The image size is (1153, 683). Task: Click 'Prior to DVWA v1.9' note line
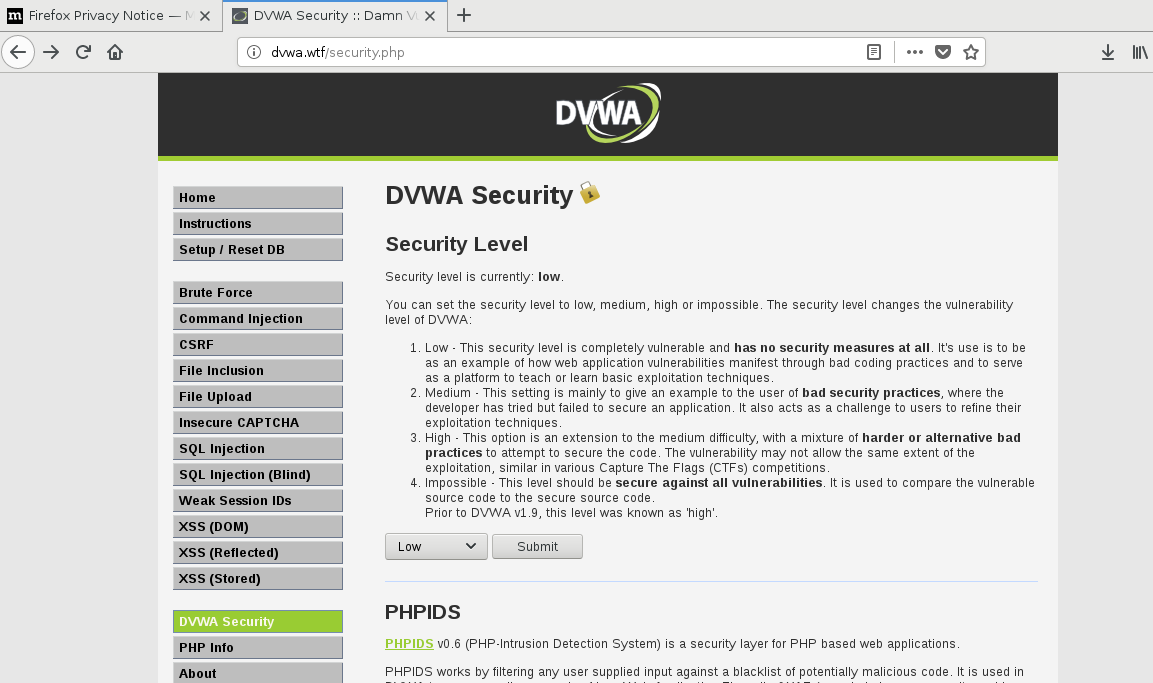571,512
